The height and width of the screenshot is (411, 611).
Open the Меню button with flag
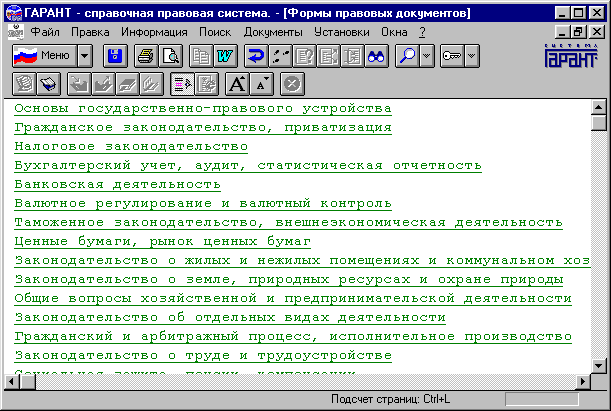click(x=44, y=56)
